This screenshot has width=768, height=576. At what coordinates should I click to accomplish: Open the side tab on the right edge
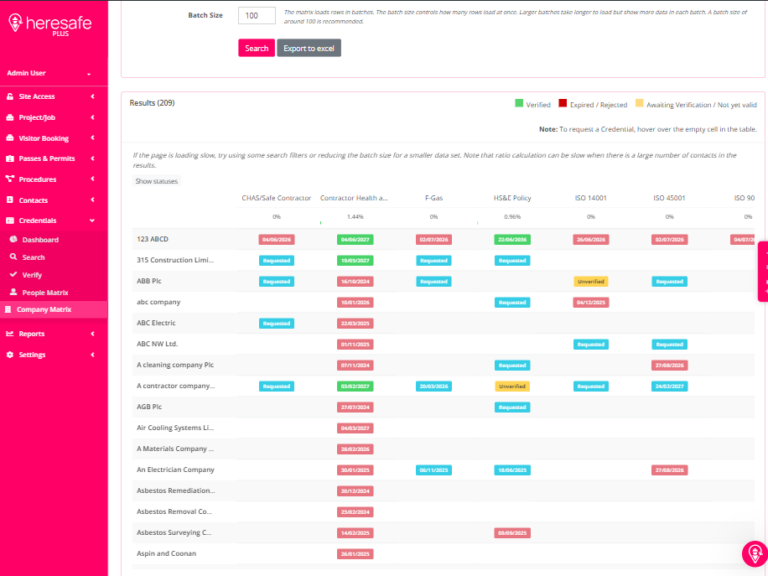point(763,271)
